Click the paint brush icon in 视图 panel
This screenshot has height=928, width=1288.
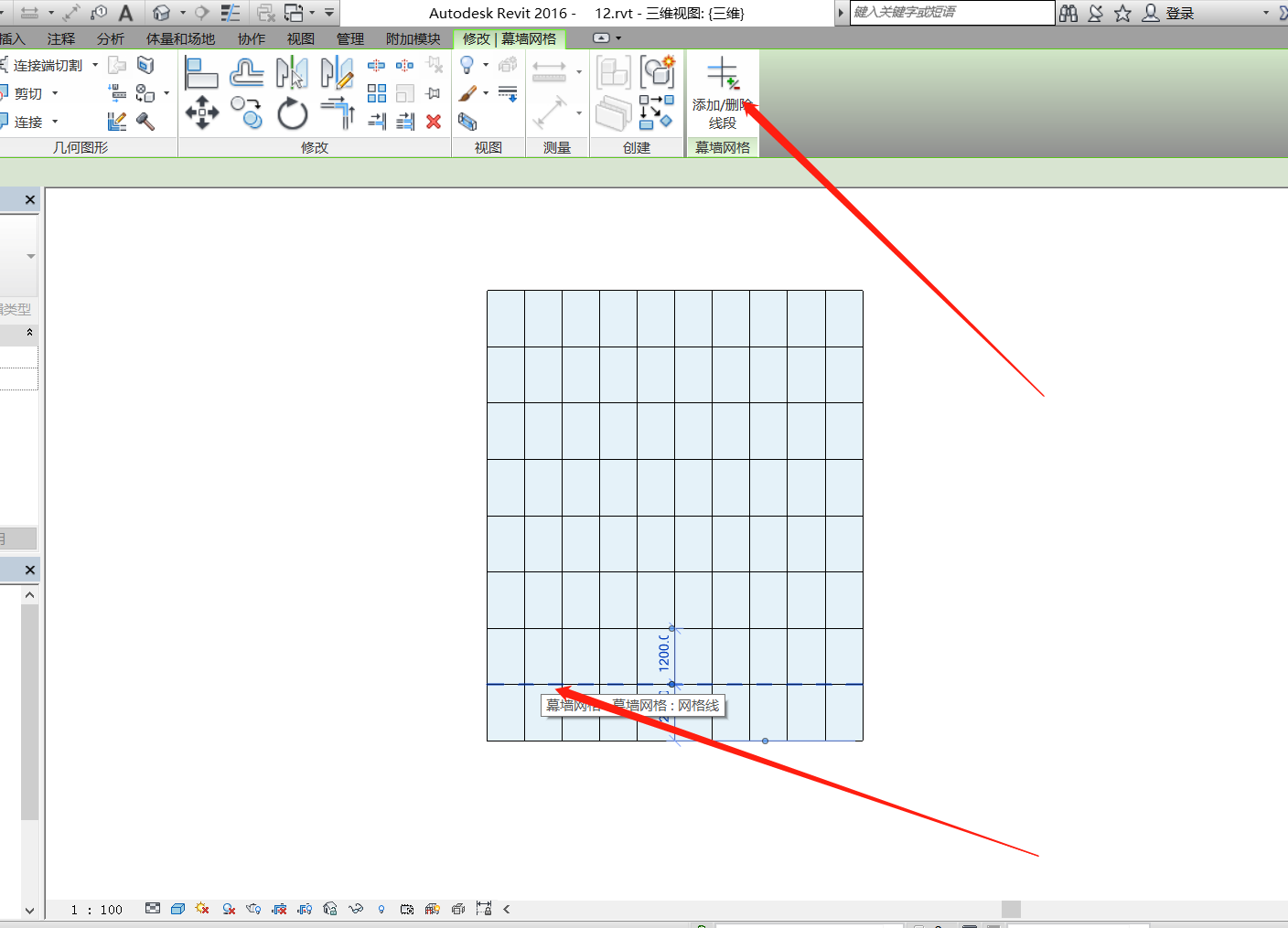point(467,93)
